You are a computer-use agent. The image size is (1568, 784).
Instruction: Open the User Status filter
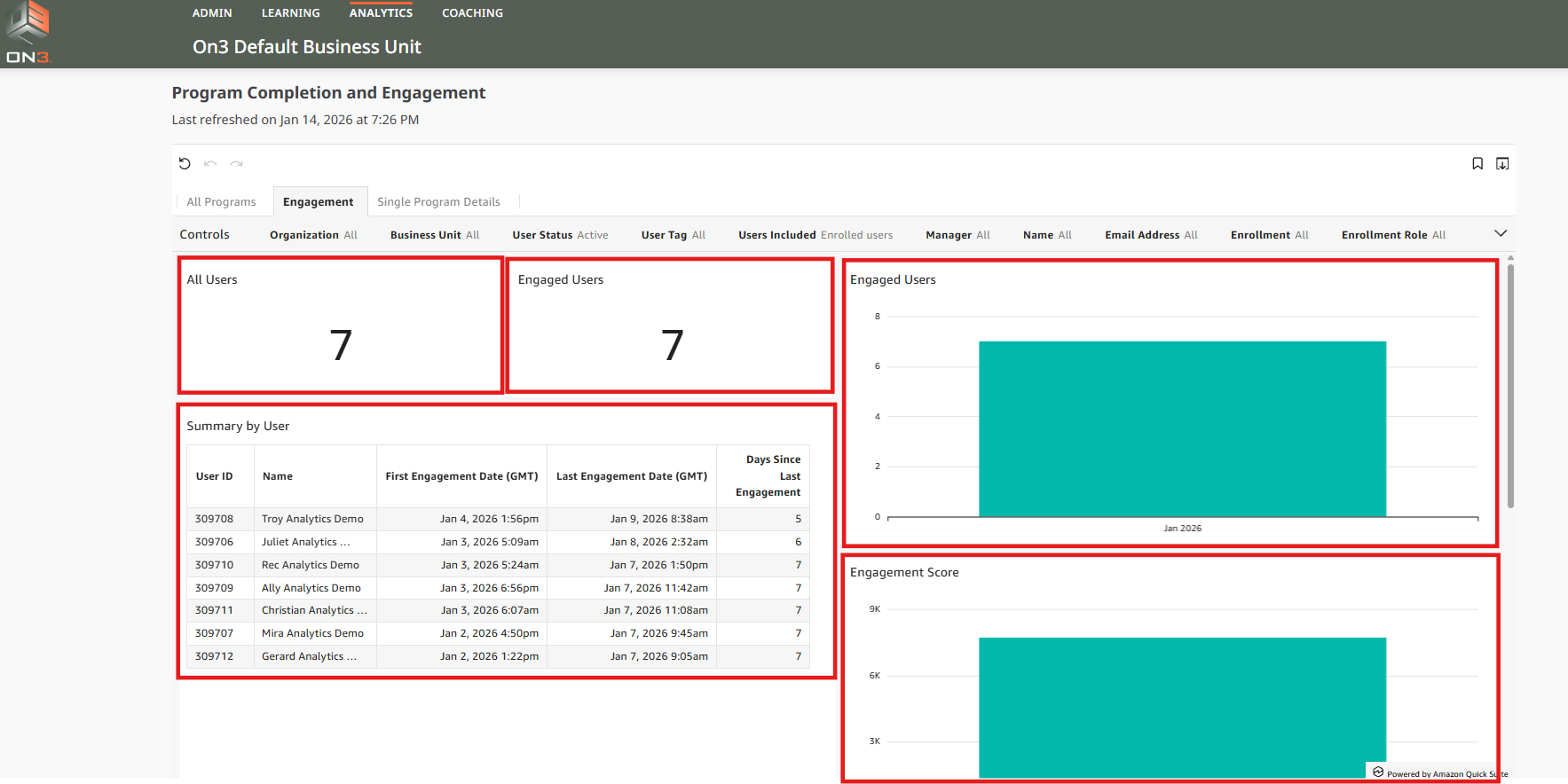click(560, 235)
